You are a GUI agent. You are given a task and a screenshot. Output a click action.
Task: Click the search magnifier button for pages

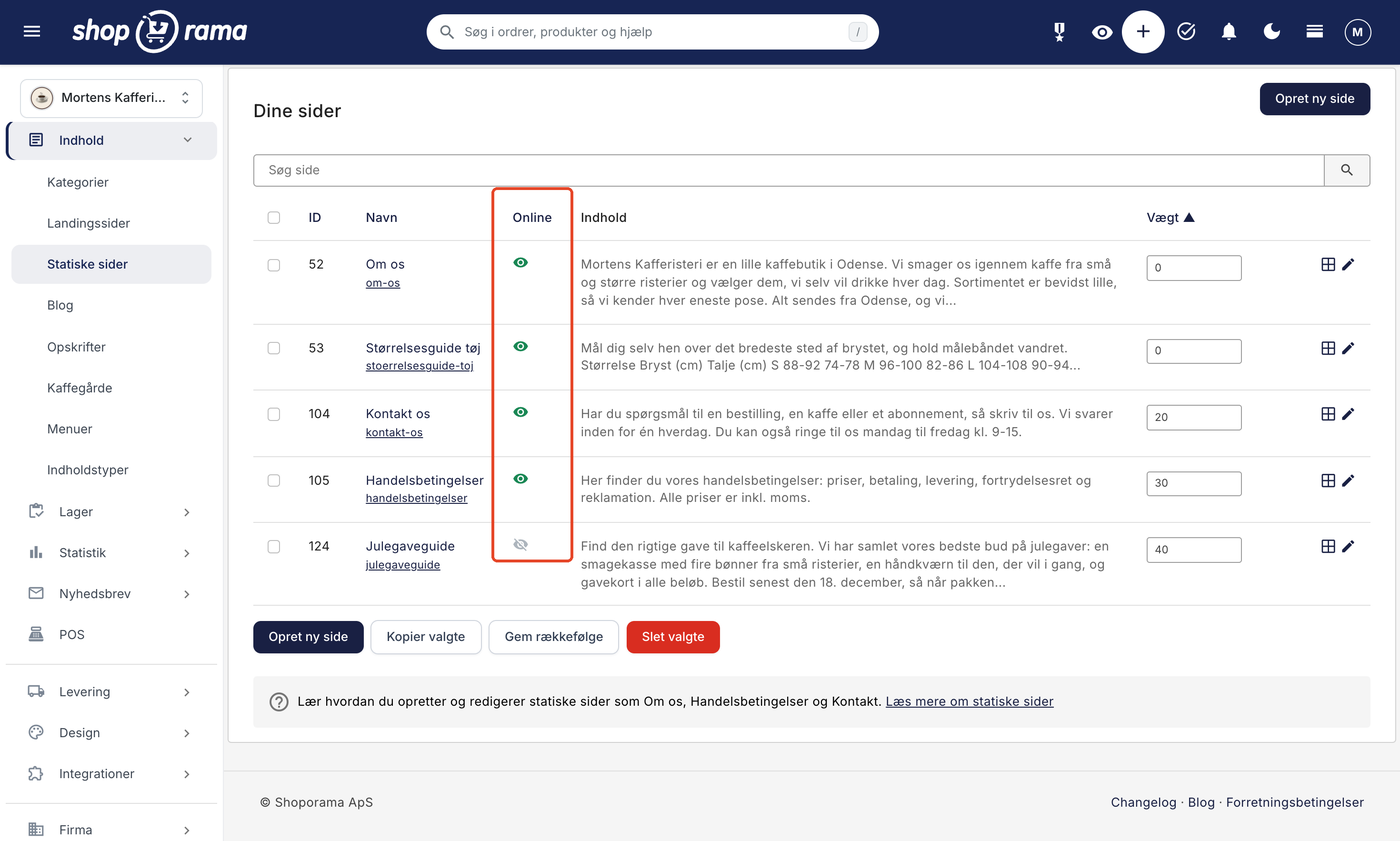[1347, 170]
